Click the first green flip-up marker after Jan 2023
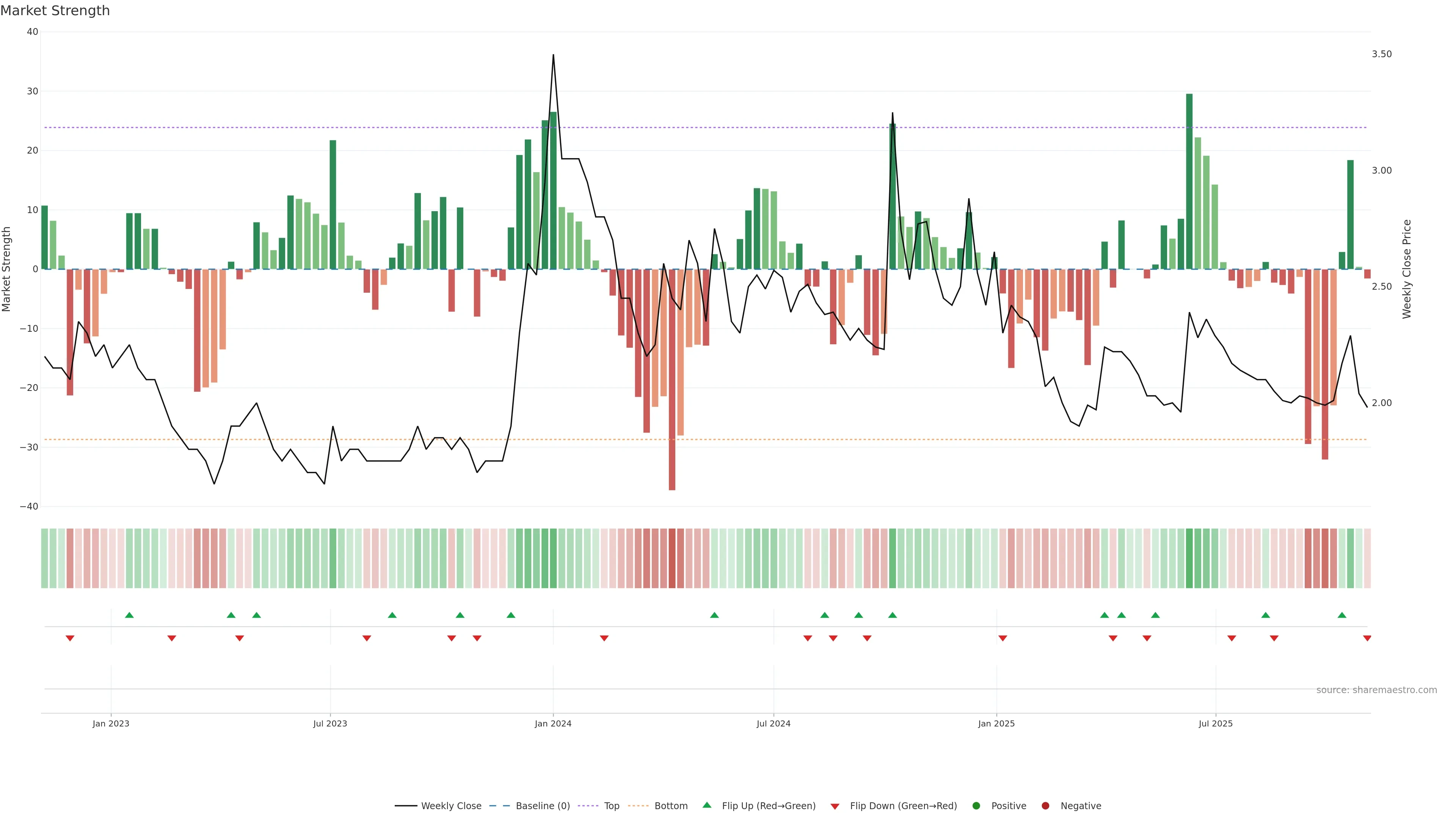The image size is (1456, 819). point(129,615)
